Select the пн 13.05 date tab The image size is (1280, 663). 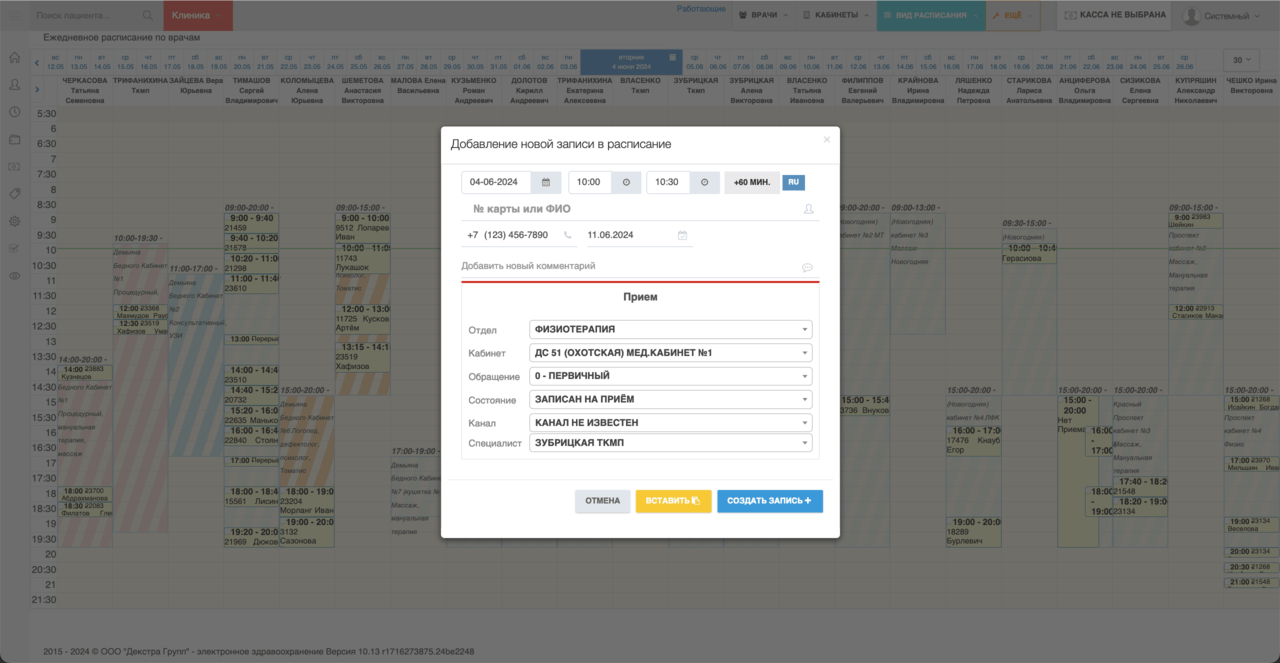tap(78, 61)
